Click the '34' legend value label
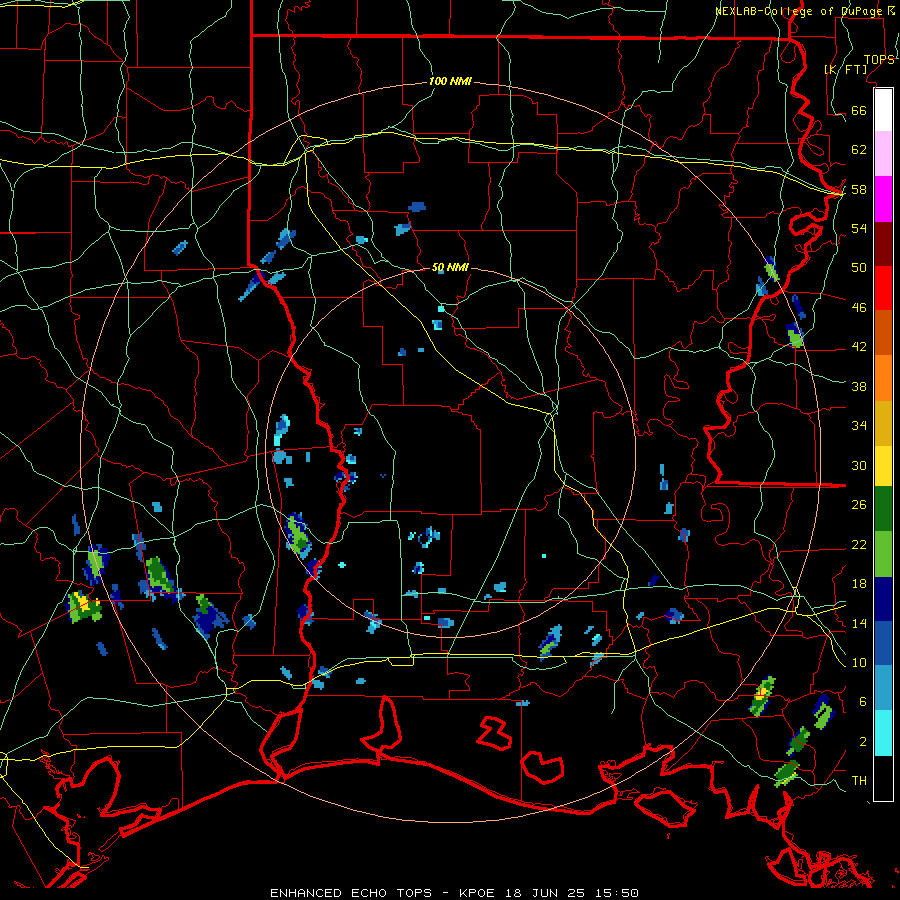 tap(859, 426)
